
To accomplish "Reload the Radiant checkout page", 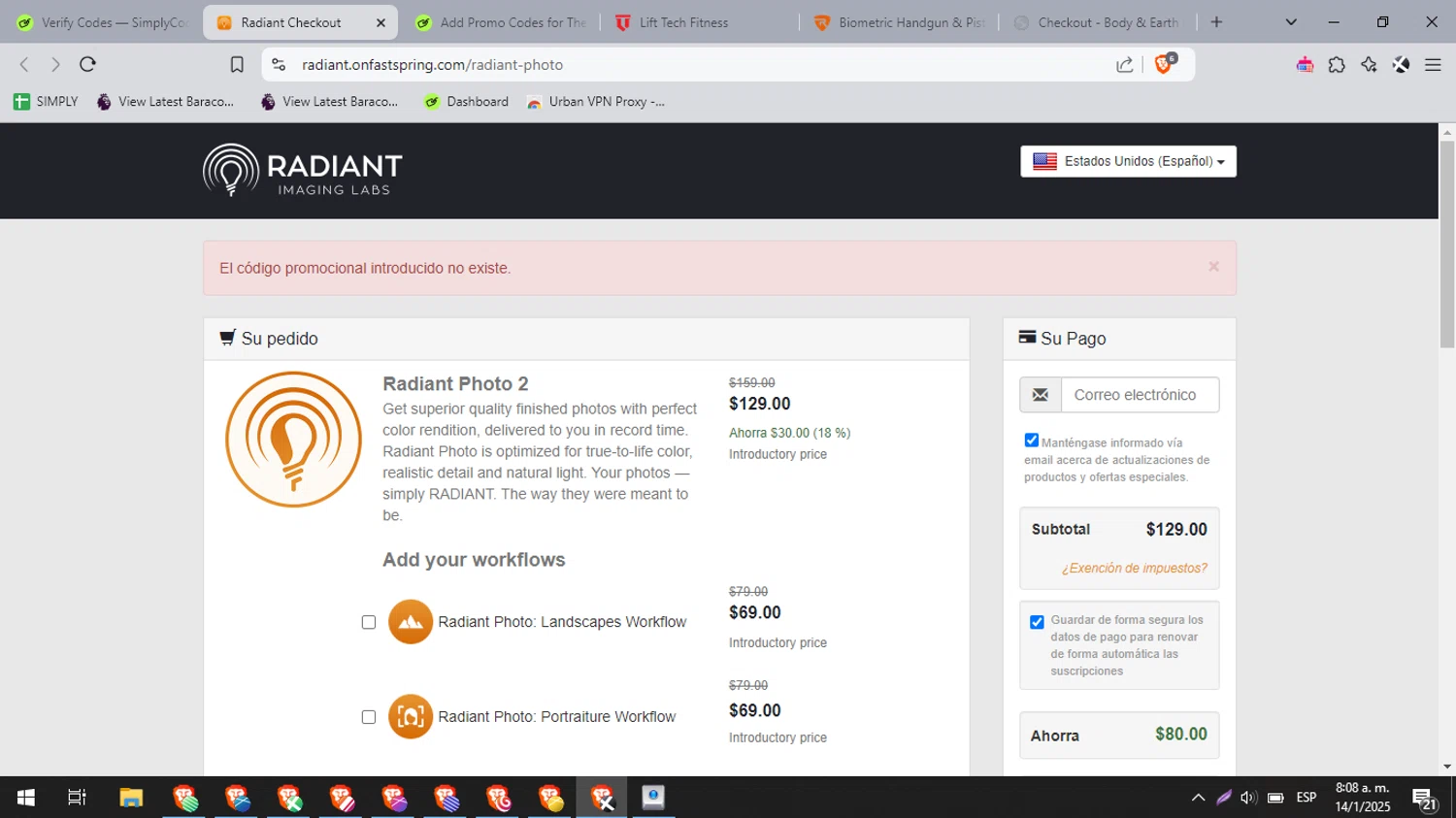I will pyautogui.click(x=87, y=65).
